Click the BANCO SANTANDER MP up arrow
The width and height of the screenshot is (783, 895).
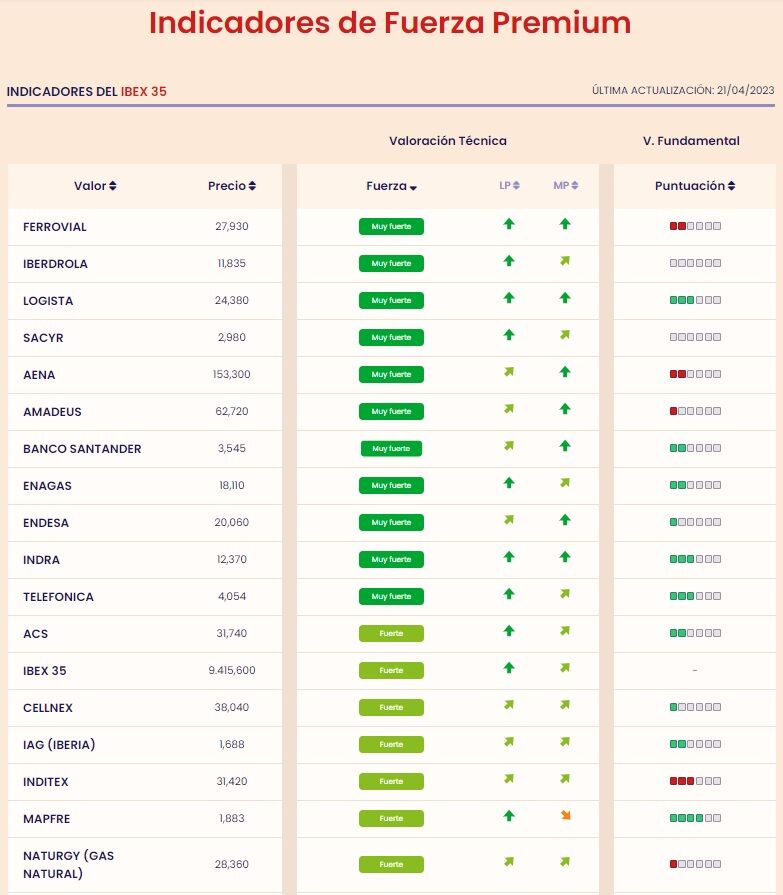[x=565, y=446]
